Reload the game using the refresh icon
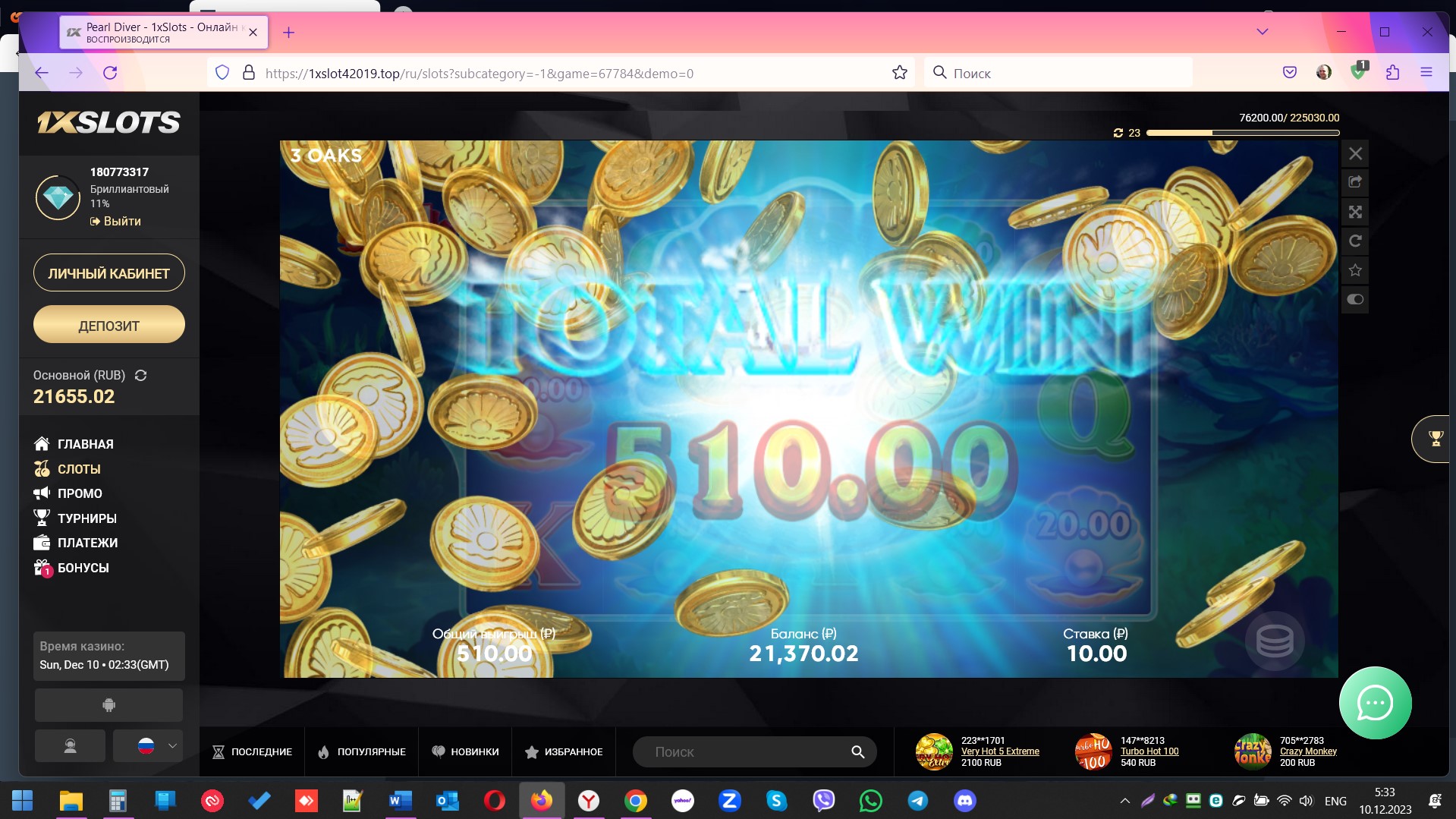1456x819 pixels. (1355, 241)
